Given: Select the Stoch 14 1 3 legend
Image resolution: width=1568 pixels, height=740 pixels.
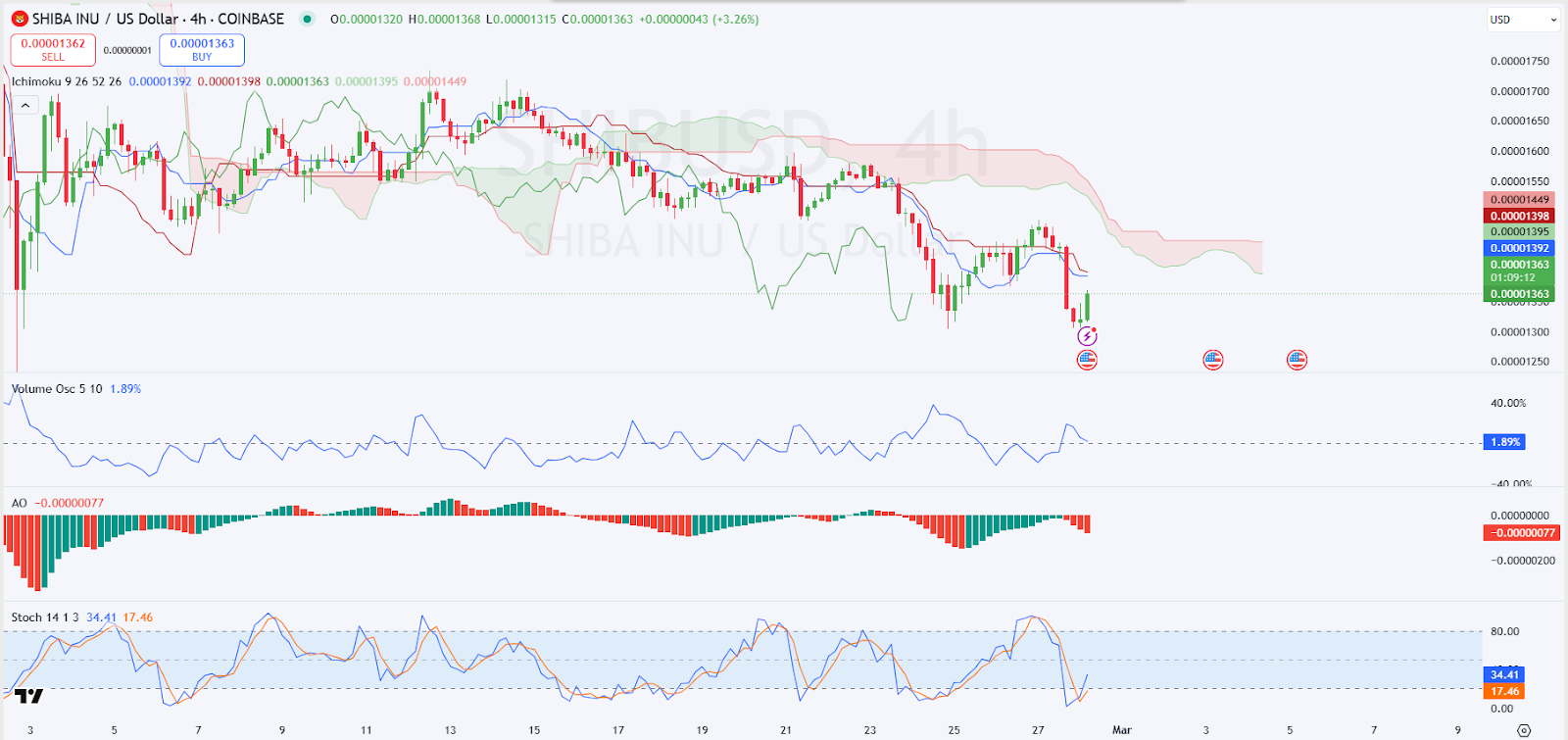Looking at the screenshot, I should coord(46,617).
